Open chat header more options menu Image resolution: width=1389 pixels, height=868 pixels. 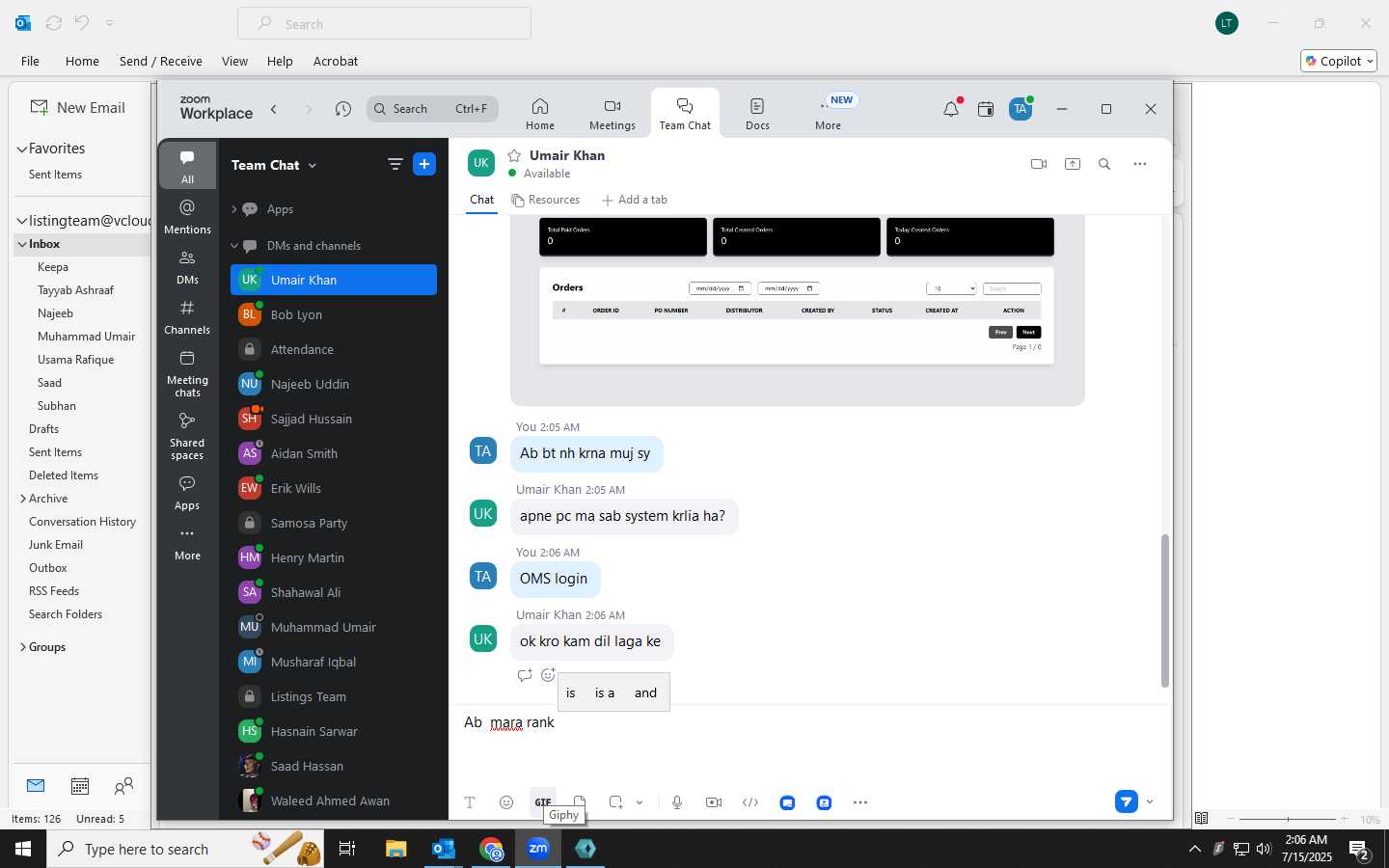tap(1140, 164)
